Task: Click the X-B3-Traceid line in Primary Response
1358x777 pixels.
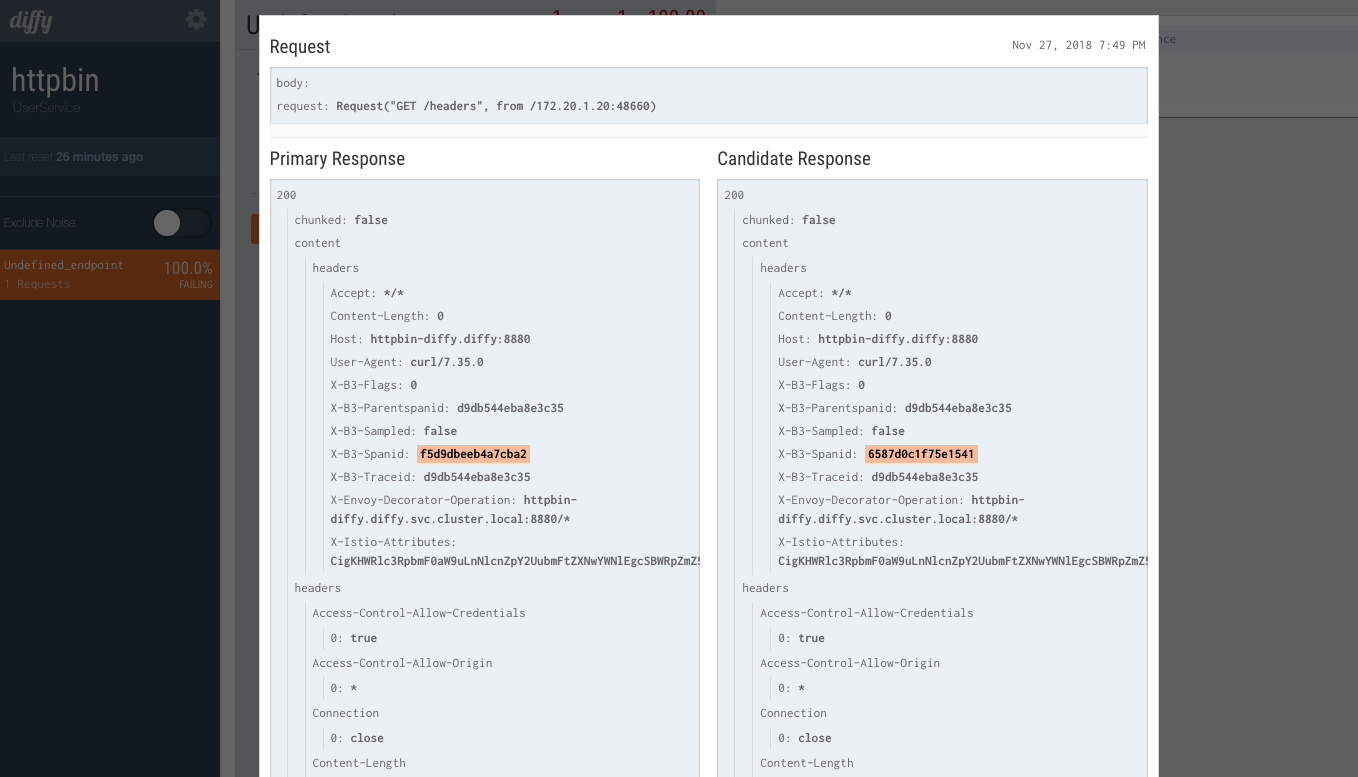Action: [x=430, y=477]
